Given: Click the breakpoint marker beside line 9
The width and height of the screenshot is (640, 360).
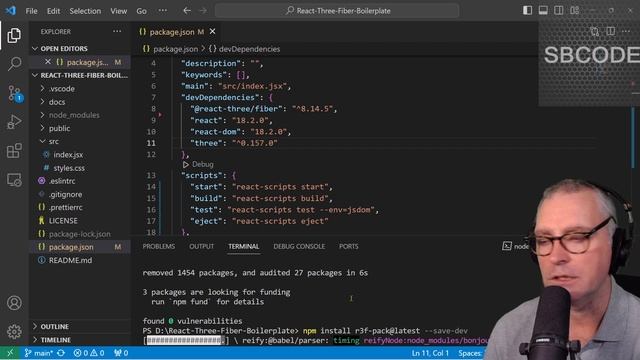Looking at the screenshot, I should tap(160, 115).
